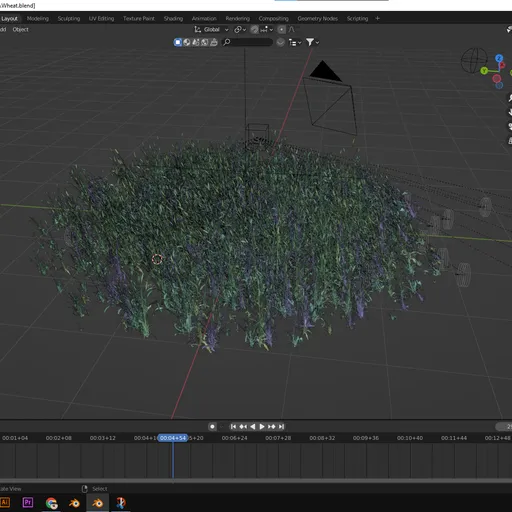
Task: Jump to timeline end
Action: [281, 427]
